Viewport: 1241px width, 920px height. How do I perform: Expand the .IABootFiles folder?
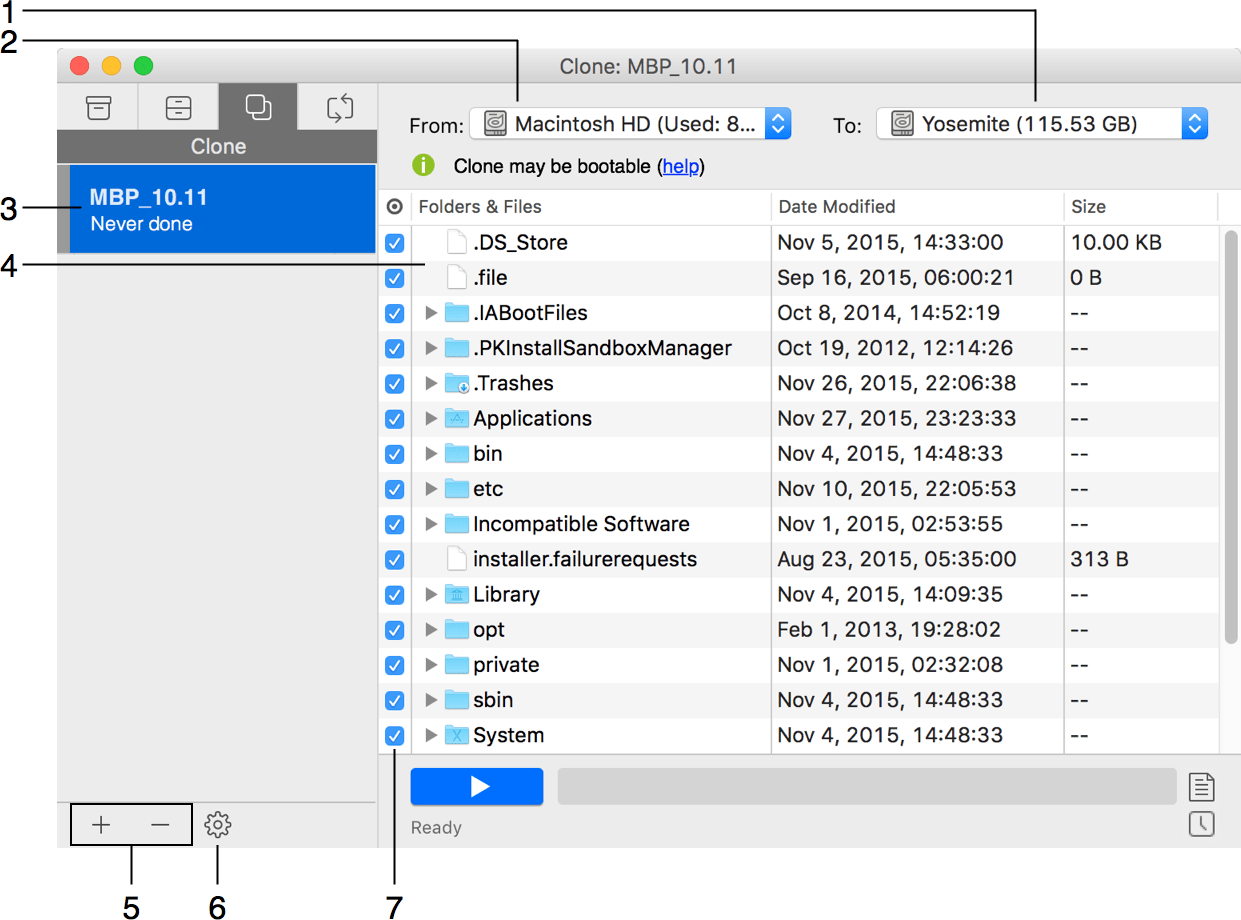(431, 313)
